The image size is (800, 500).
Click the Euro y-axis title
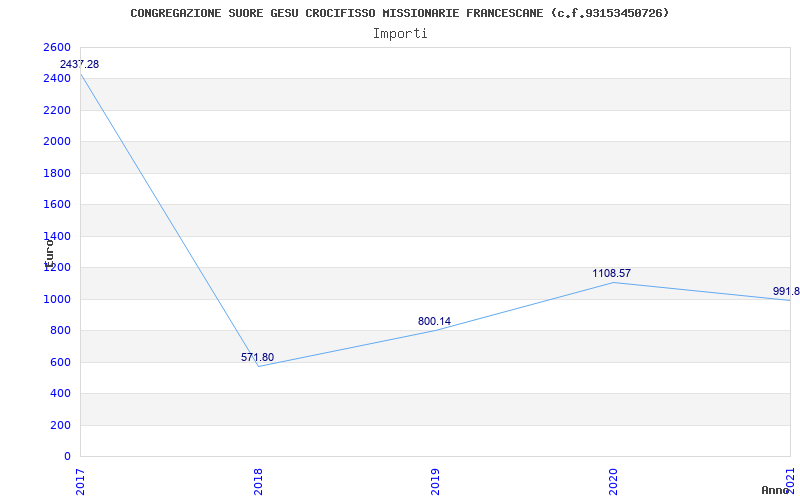49,254
